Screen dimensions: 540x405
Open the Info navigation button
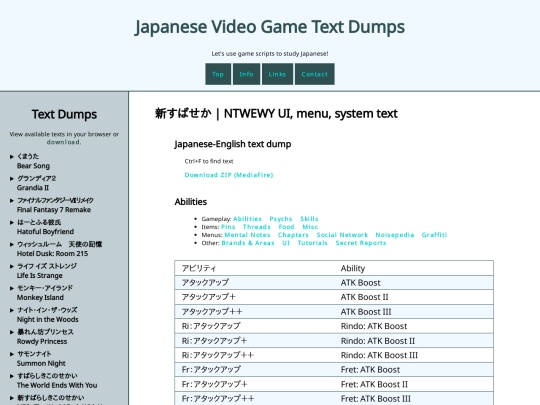point(246,74)
